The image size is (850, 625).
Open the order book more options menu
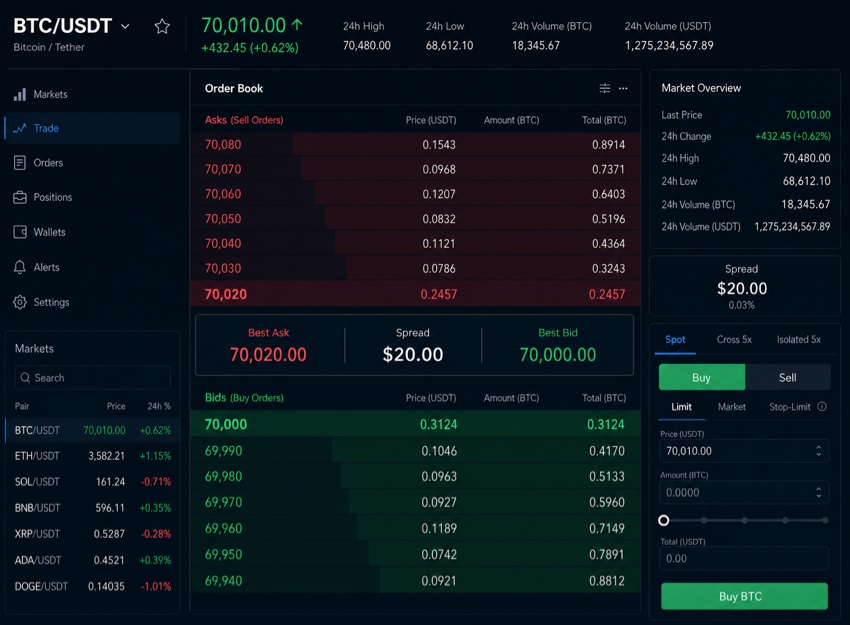pos(623,88)
